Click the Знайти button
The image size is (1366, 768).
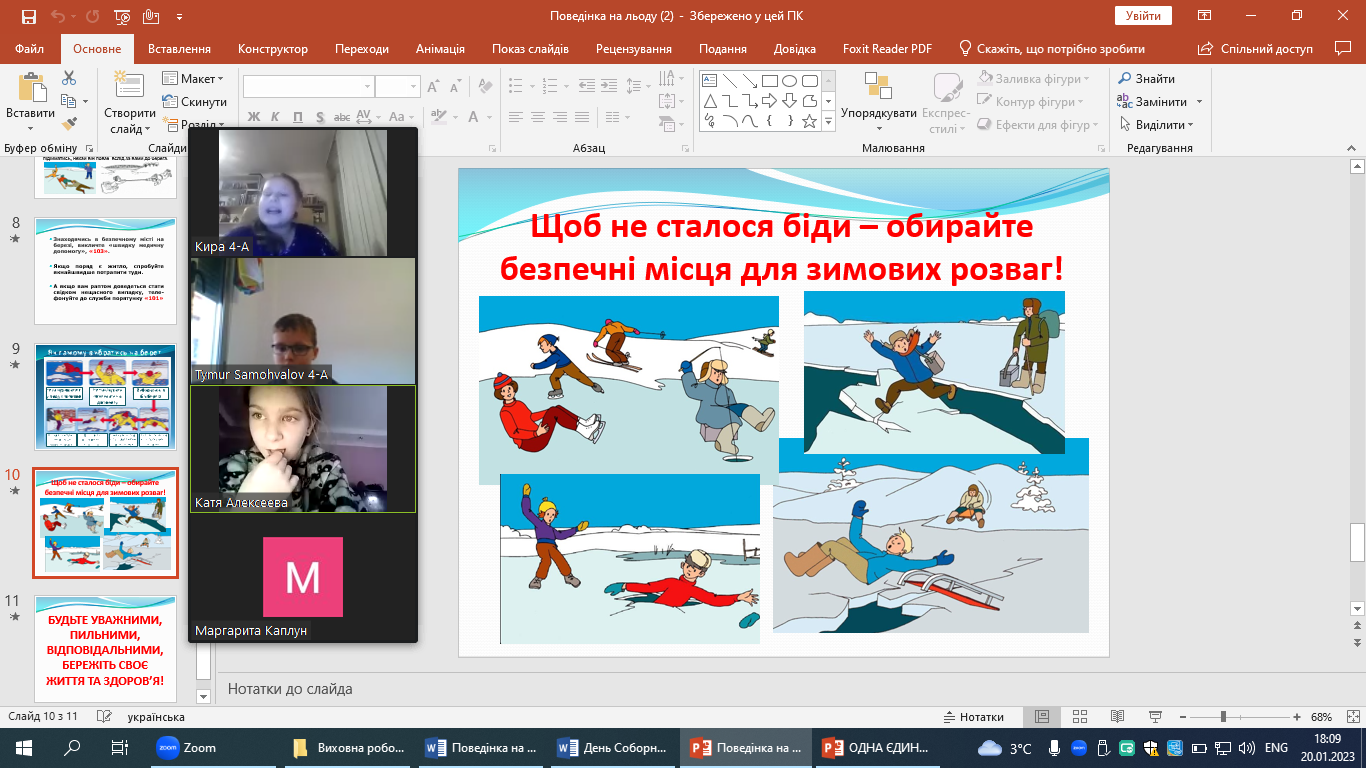pos(1147,79)
